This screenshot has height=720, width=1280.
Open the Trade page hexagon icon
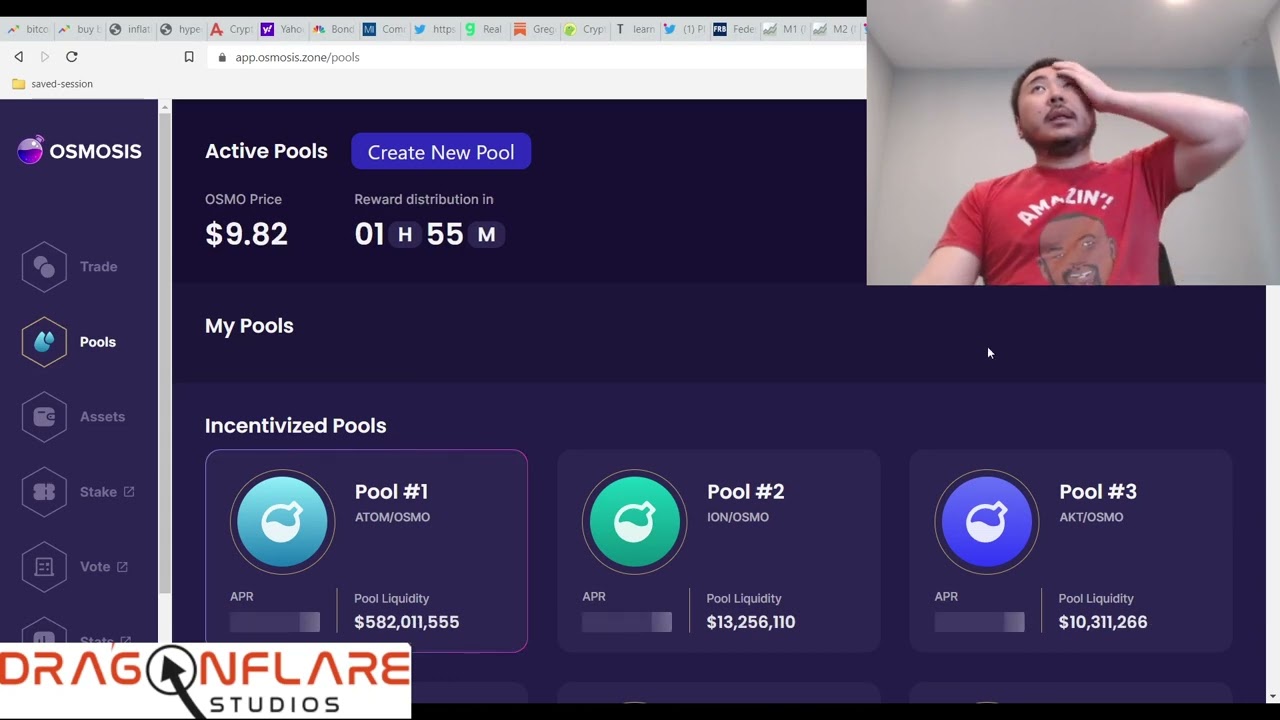tap(44, 267)
